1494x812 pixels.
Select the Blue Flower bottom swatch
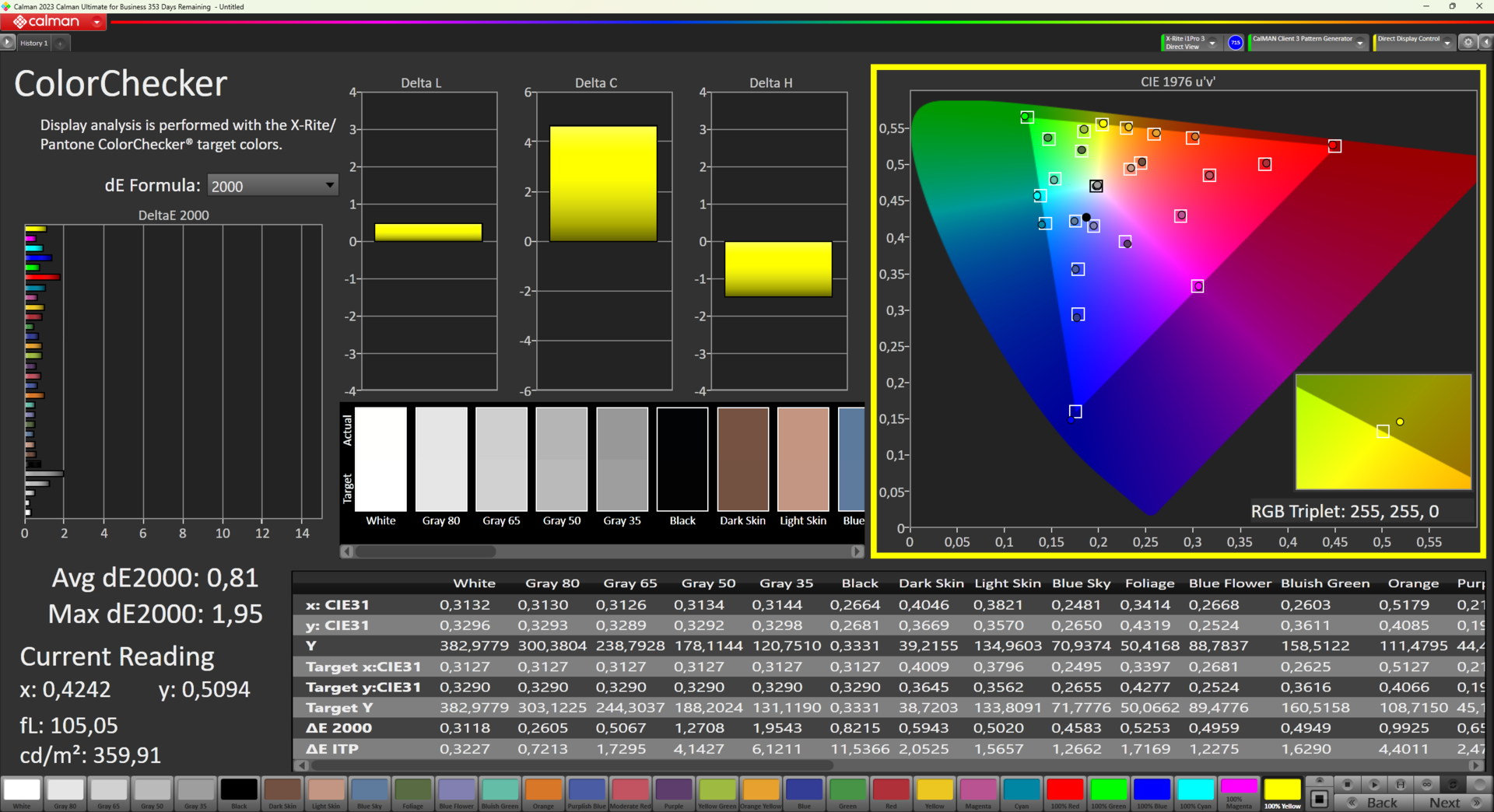[x=457, y=793]
